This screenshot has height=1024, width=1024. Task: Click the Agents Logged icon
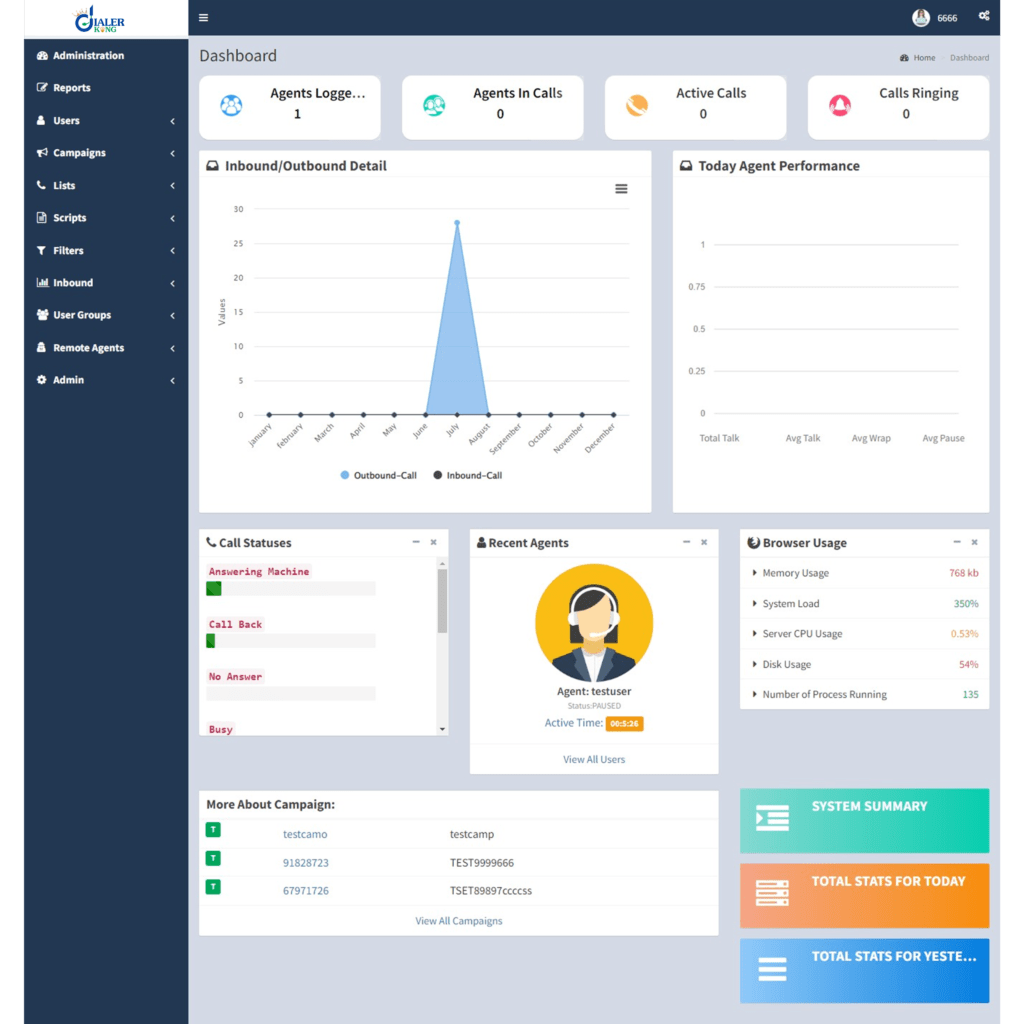click(x=231, y=105)
